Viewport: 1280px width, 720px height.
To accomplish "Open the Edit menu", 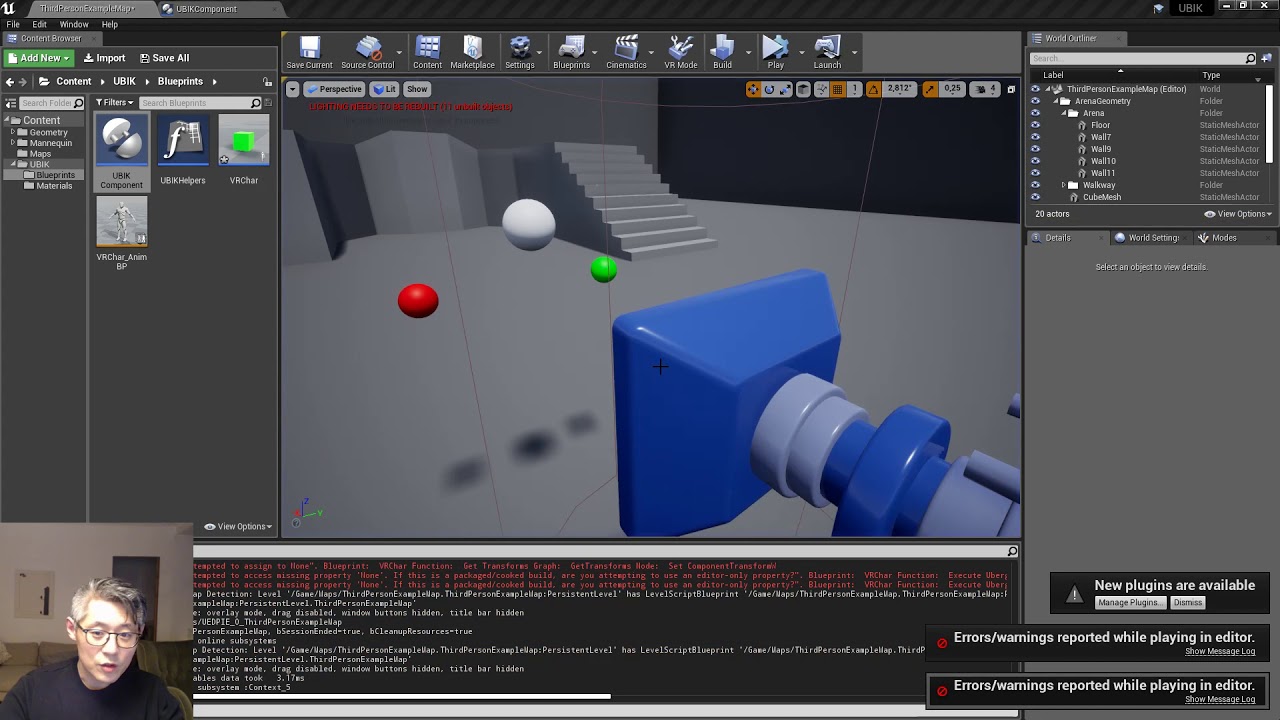I will point(39,24).
